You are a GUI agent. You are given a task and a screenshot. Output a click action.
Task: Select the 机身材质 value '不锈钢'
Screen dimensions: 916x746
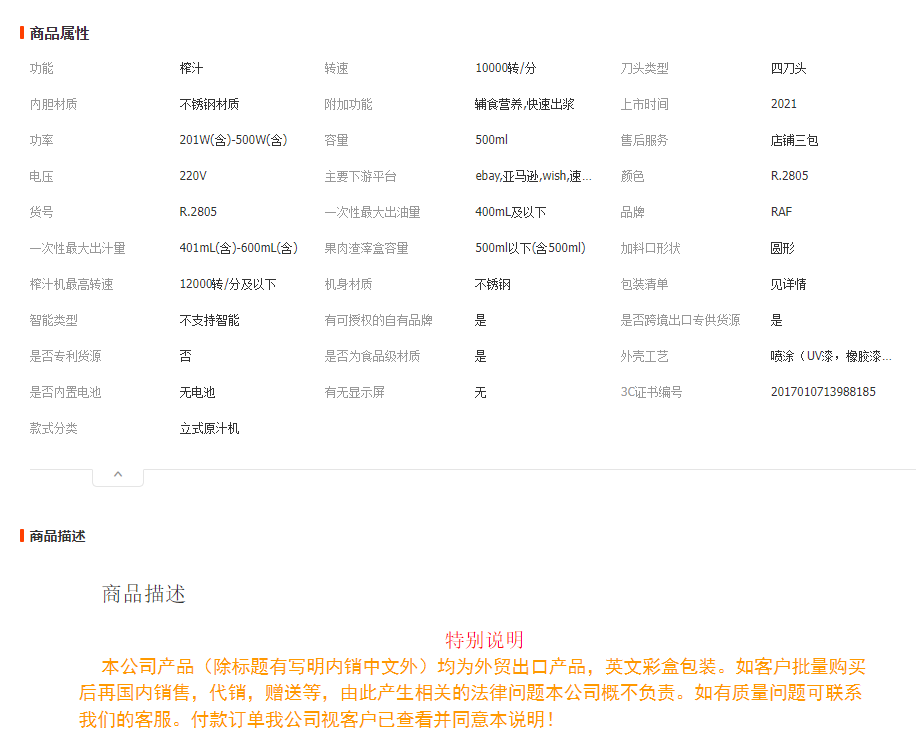[492, 284]
